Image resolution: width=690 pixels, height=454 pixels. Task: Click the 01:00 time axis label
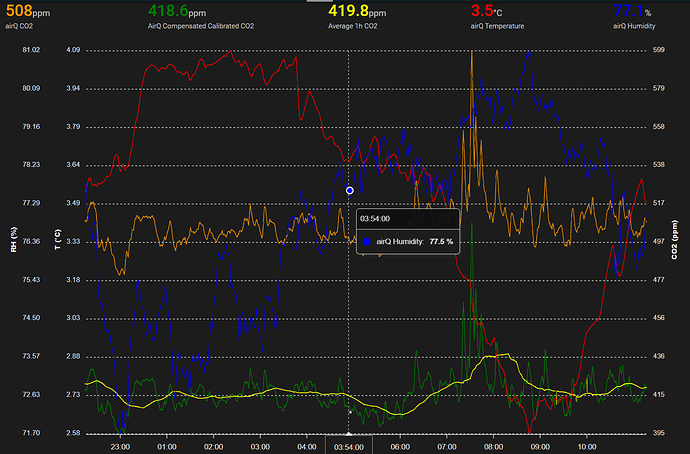click(167, 447)
